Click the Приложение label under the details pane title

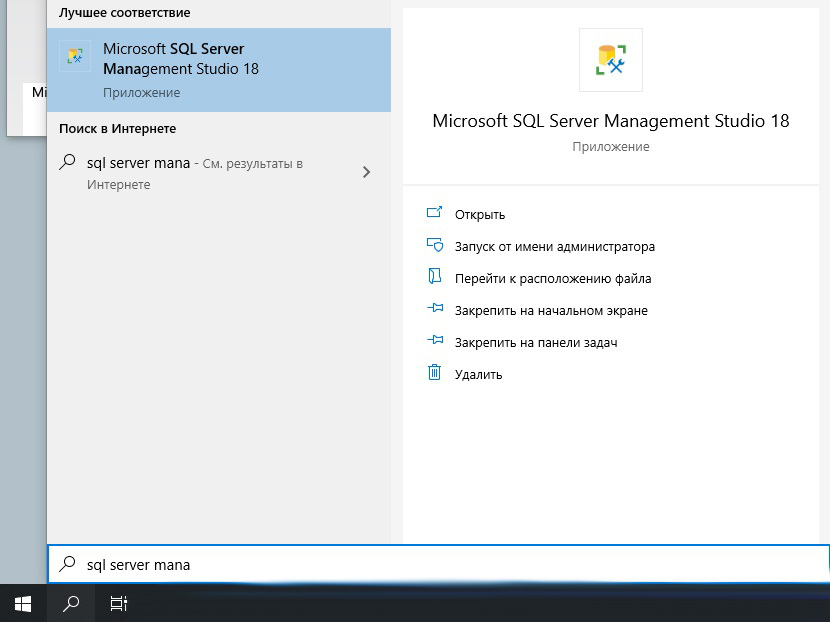(611, 147)
